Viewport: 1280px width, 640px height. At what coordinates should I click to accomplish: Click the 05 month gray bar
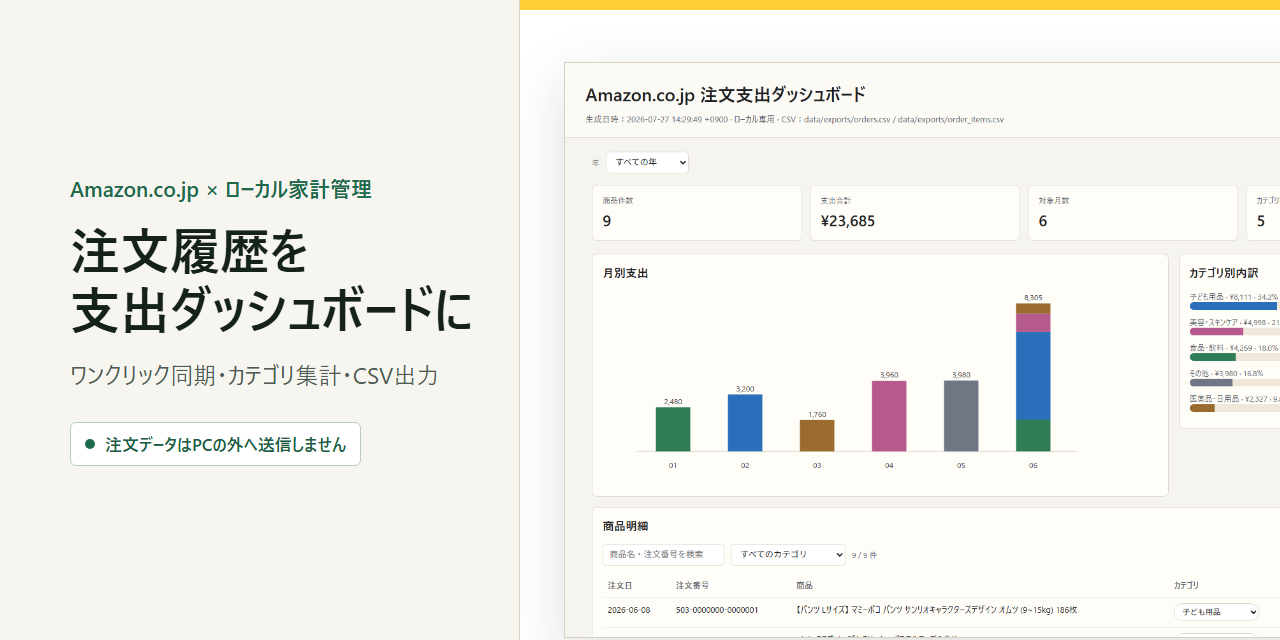pos(961,416)
